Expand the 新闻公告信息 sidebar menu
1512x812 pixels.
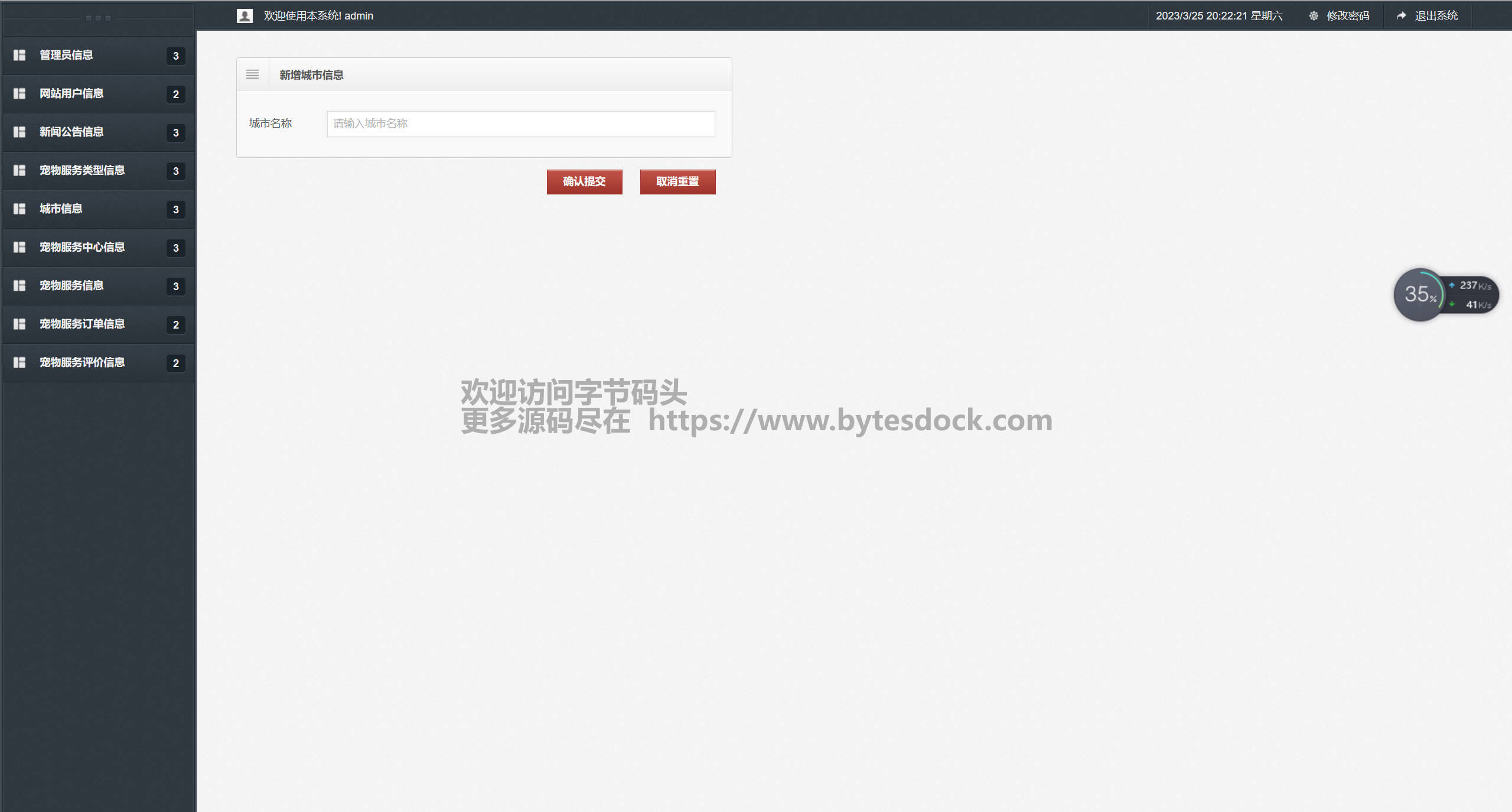pos(71,132)
